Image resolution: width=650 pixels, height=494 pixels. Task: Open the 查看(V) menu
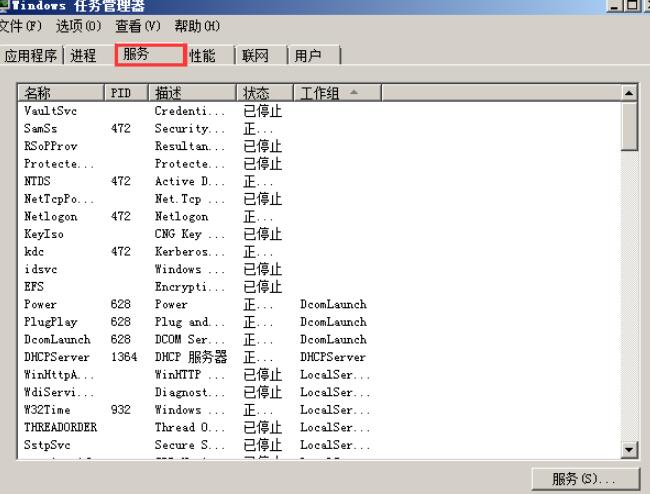[138, 26]
